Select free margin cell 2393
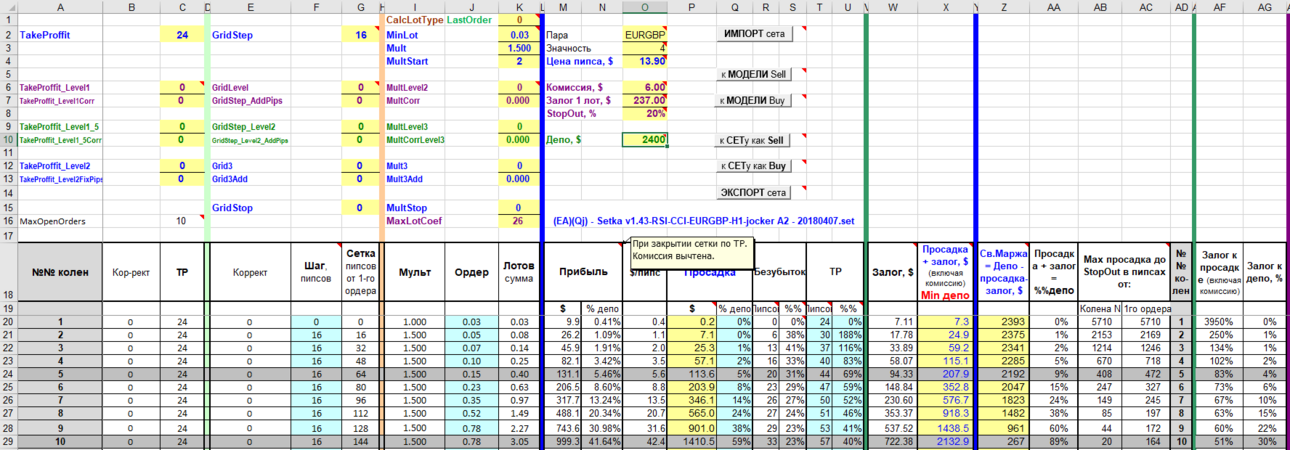The width and height of the screenshot is (1290, 450). pyautogui.click(x=1003, y=321)
